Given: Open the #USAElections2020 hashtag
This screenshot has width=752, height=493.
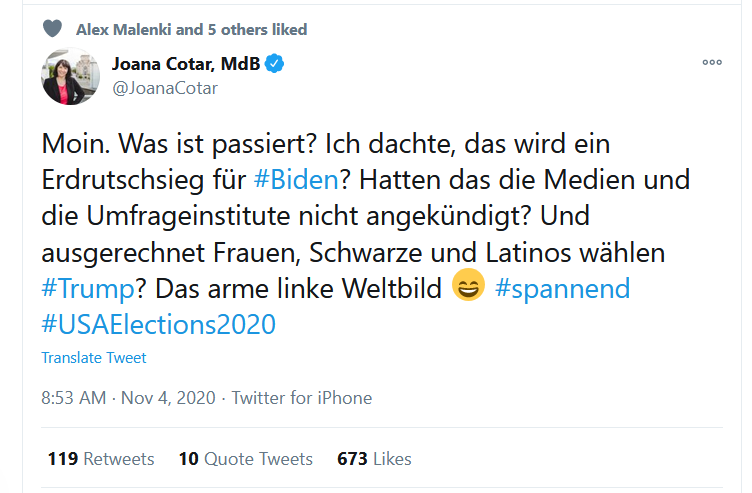Looking at the screenshot, I should coord(158,324).
